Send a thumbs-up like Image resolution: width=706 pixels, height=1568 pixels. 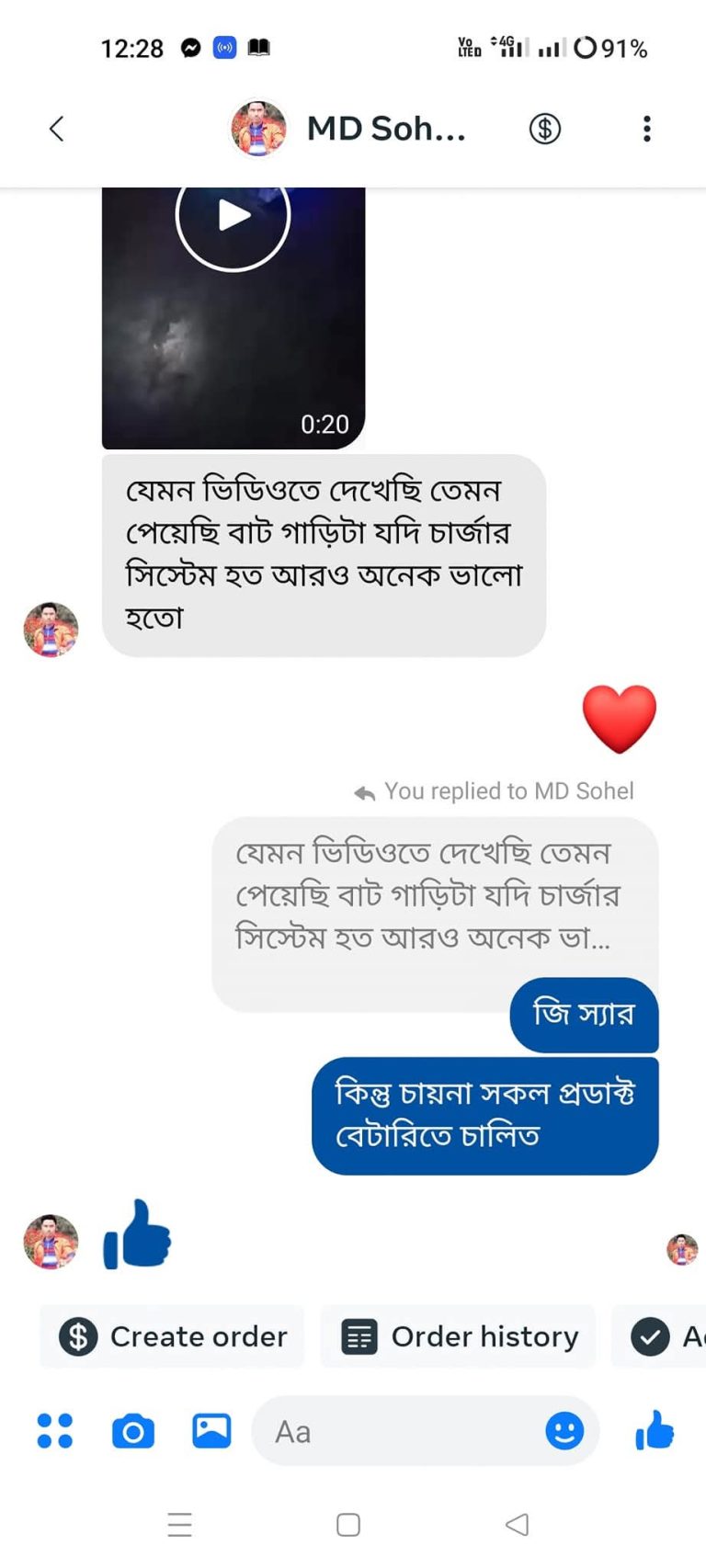655,1431
